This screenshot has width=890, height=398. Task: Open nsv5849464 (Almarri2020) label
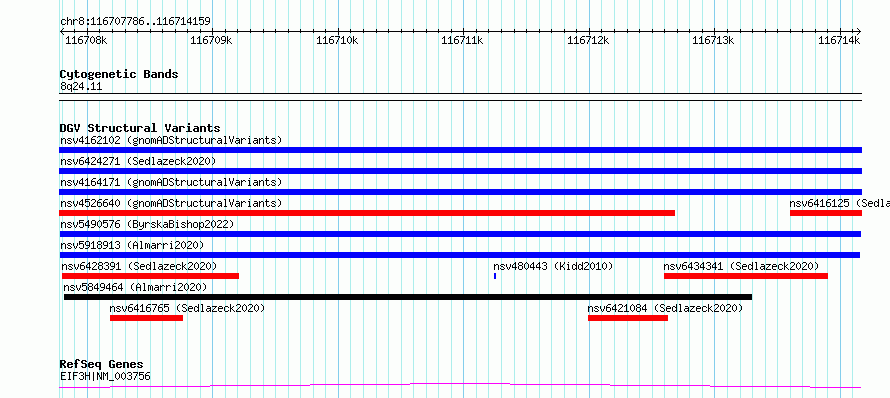[135, 287]
